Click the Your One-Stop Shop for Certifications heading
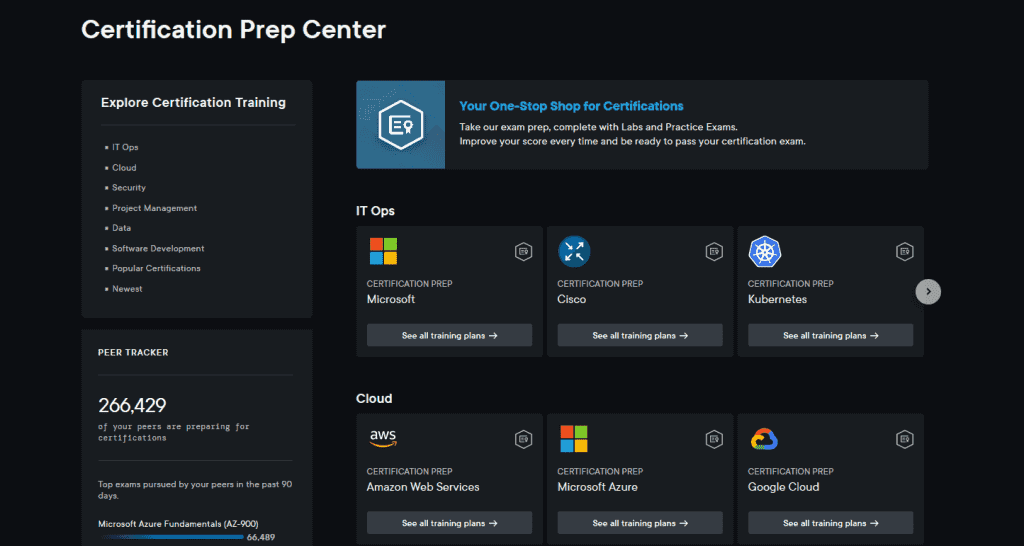The height and width of the screenshot is (546, 1024). [x=571, y=106]
